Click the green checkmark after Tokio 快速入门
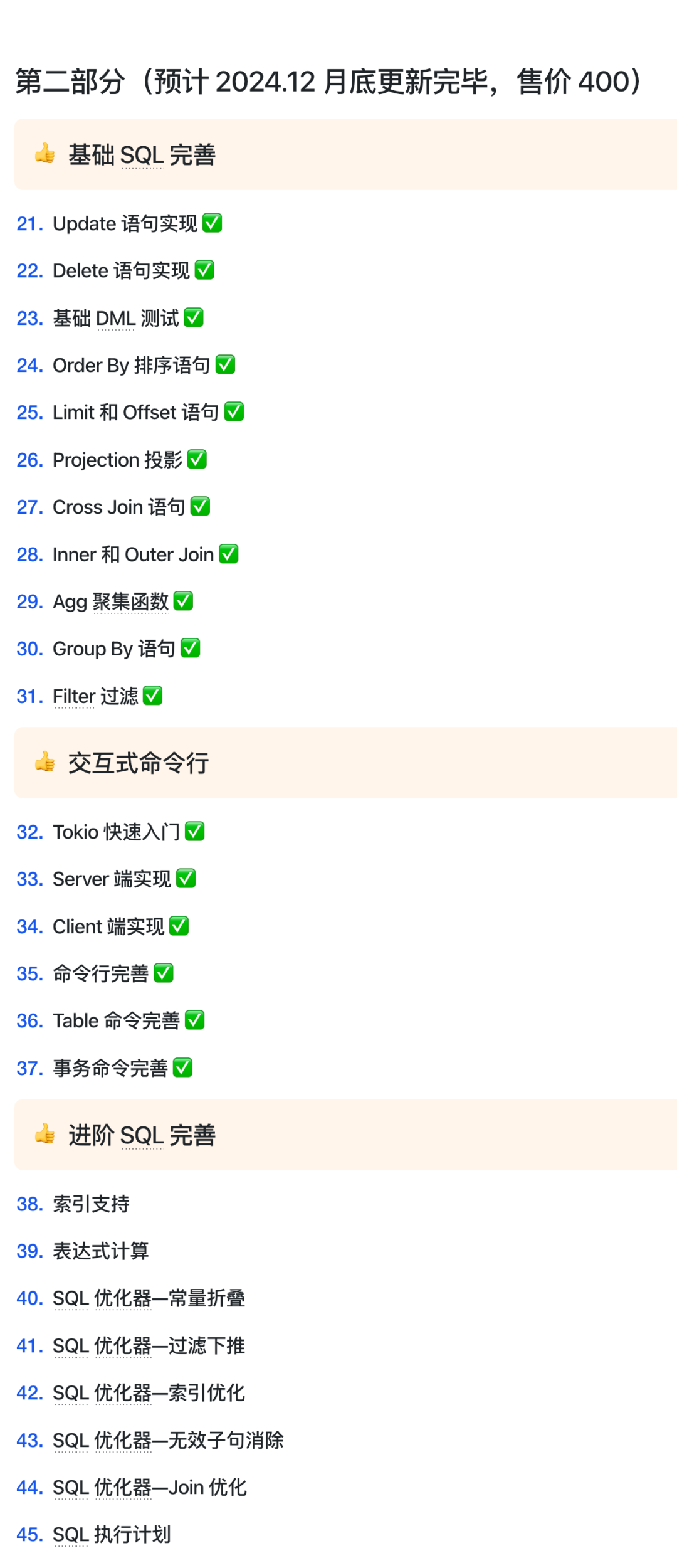Viewport: 677px width, 1568px height. tap(194, 831)
